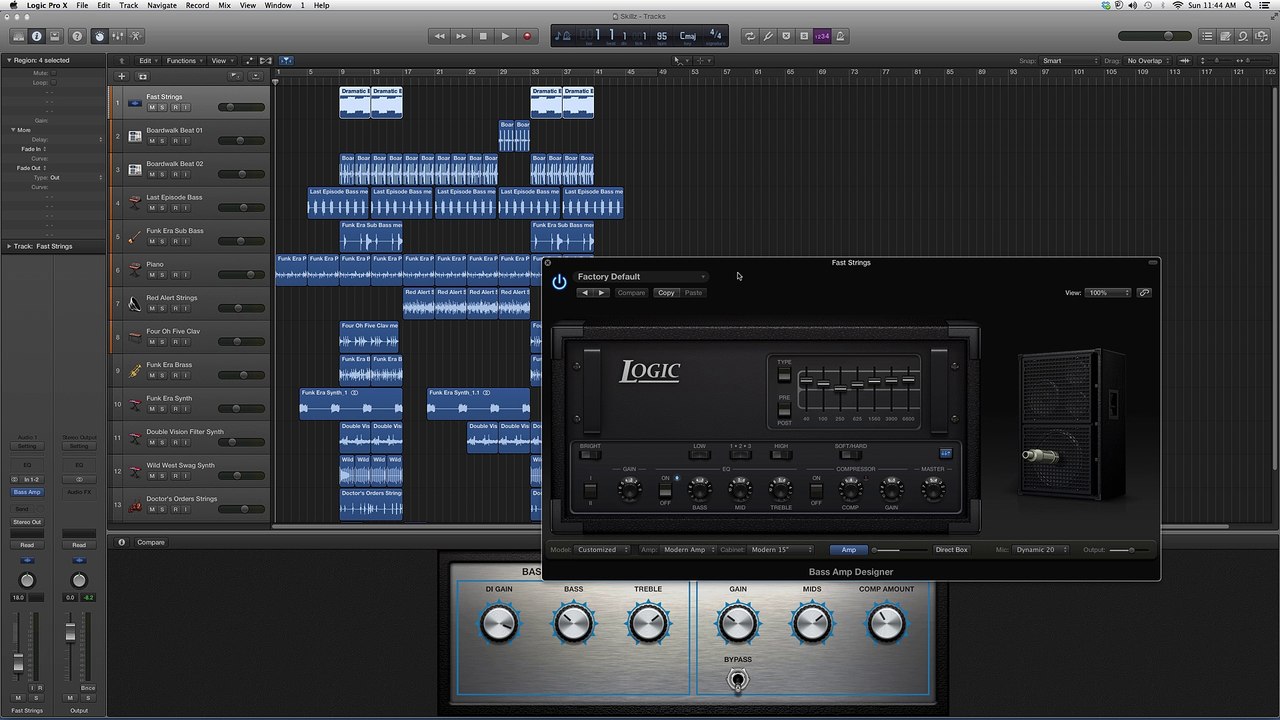Open the tracks area Functions menu
This screenshot has width=1280, height=720.
click(x=184, y=60)
